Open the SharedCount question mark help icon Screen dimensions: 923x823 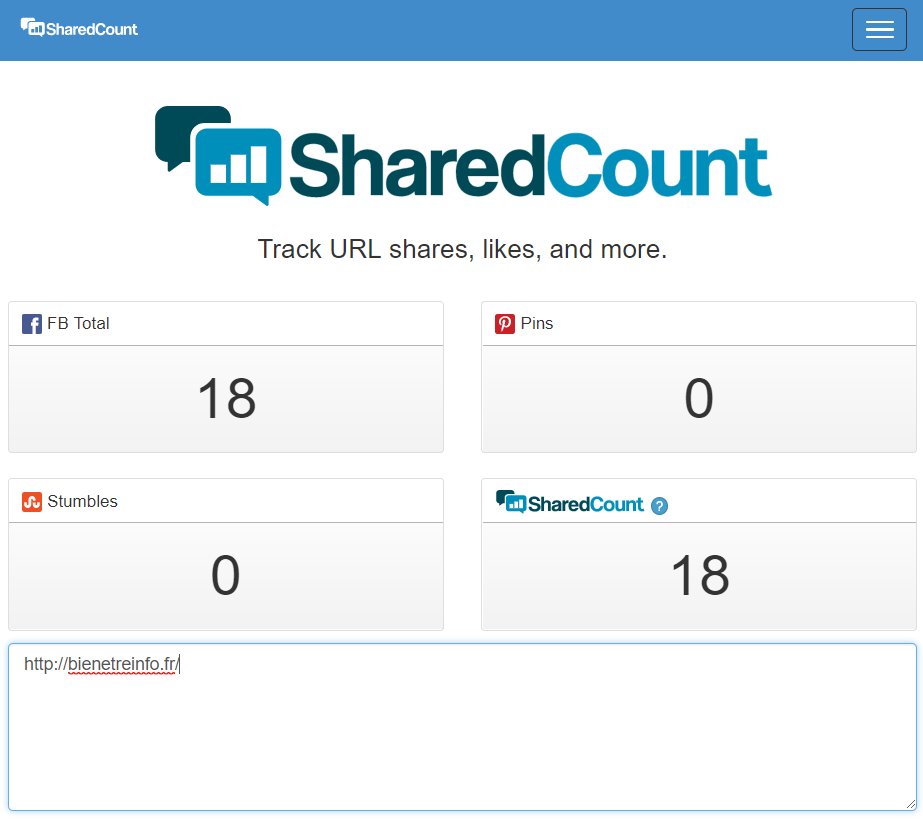[x=659, y=506]
